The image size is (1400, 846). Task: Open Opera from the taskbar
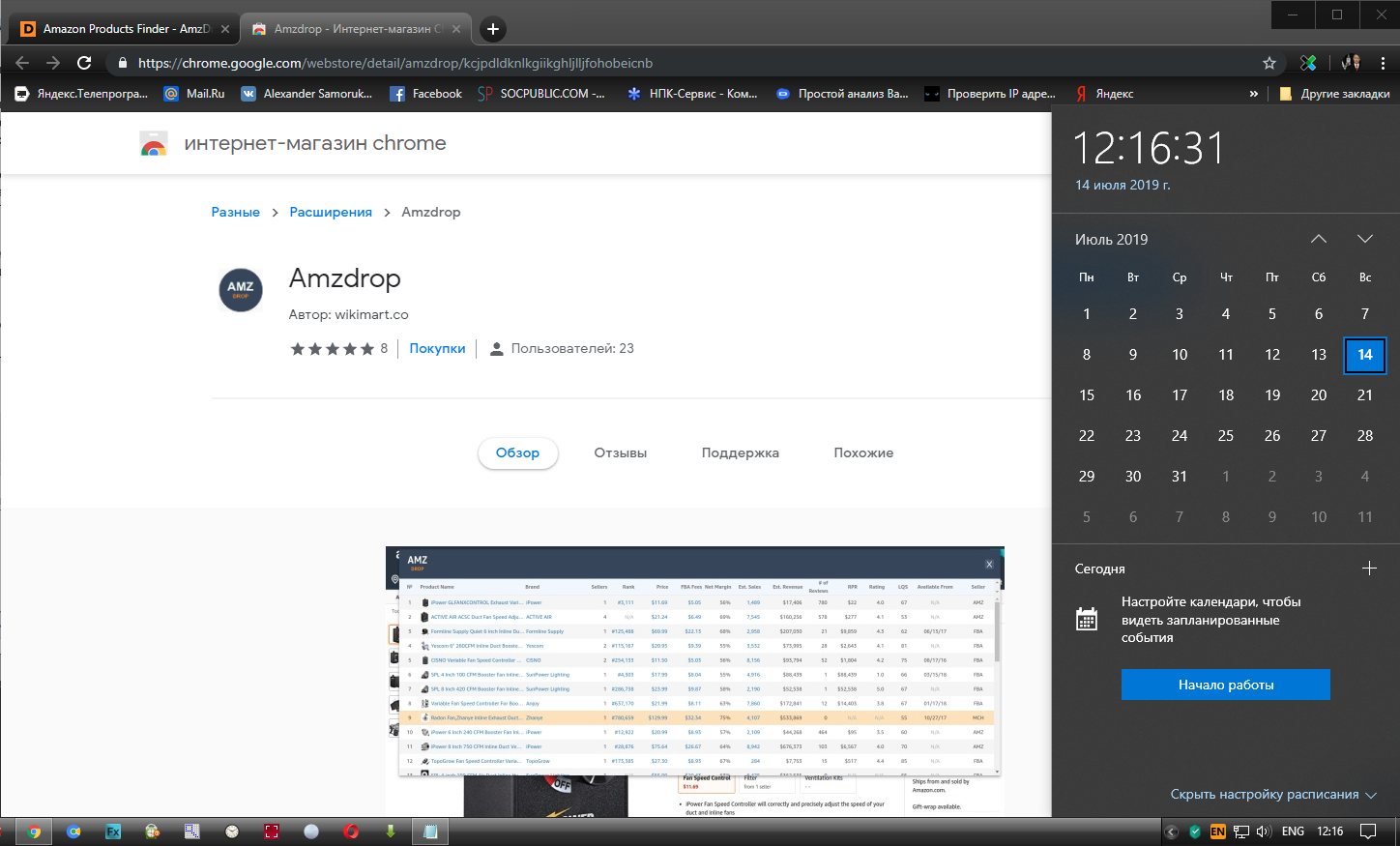coord(351,831)
